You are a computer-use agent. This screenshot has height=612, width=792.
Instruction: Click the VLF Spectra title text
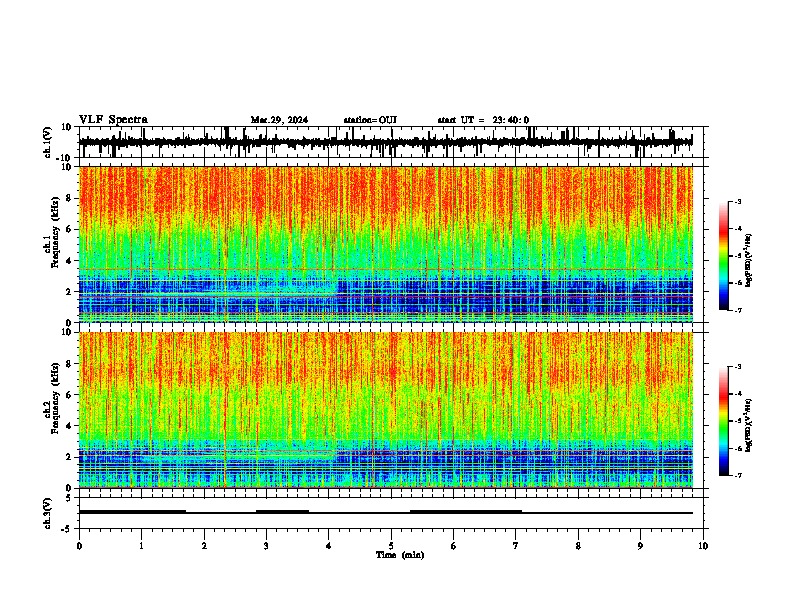(113, 120)
